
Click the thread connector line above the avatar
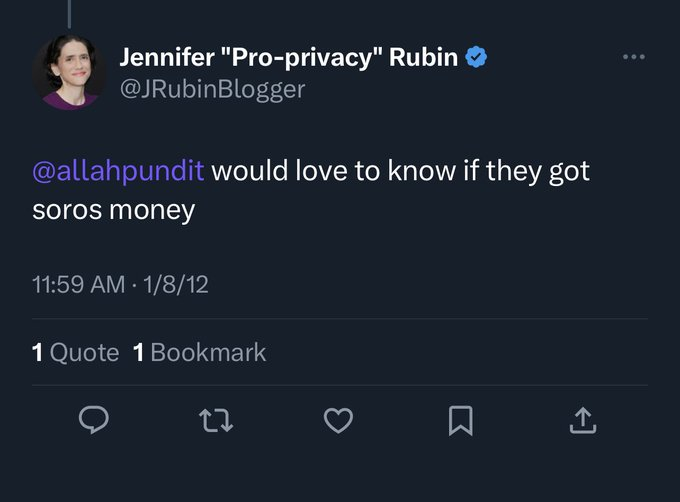pyautogui.click(x=69, y=14)
